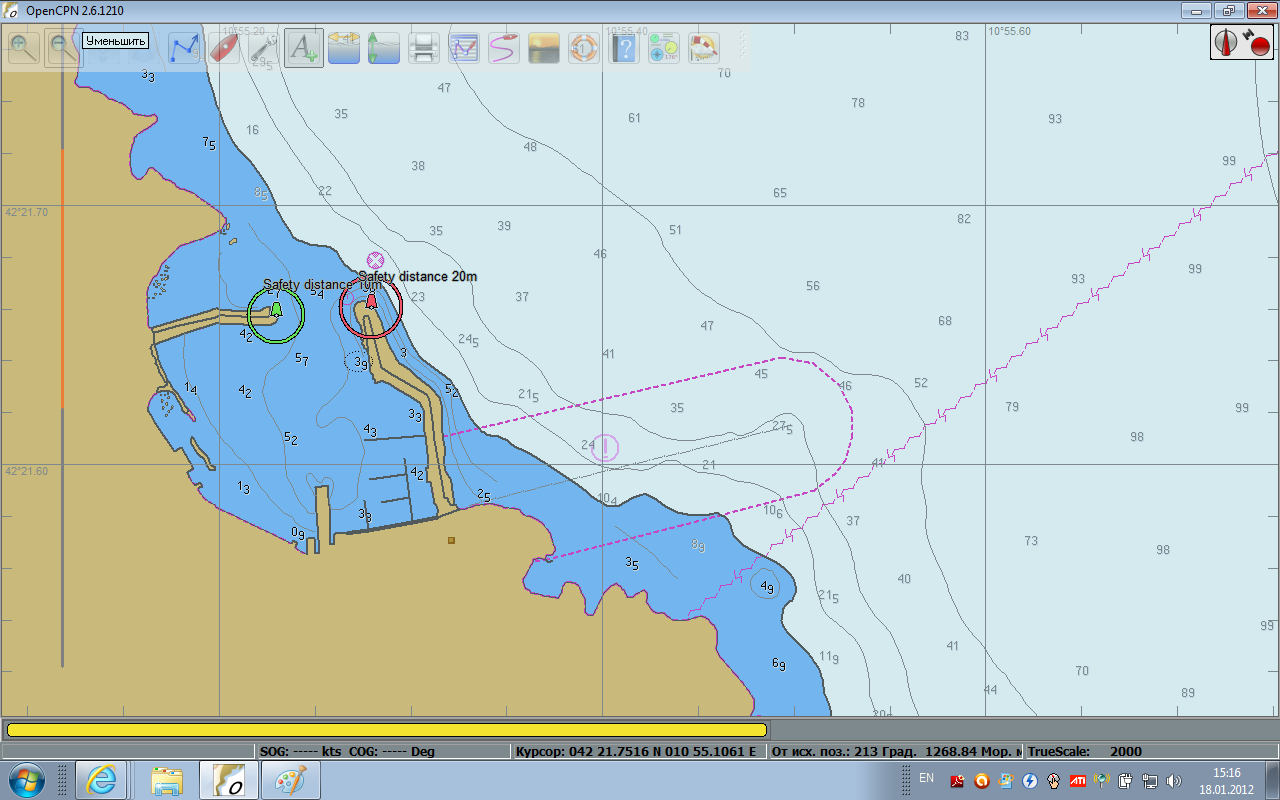Image resolution: width=1280 pixels, height=800 pixels.
Task: Open the Help book icon
Action: [x=624, y=47]
